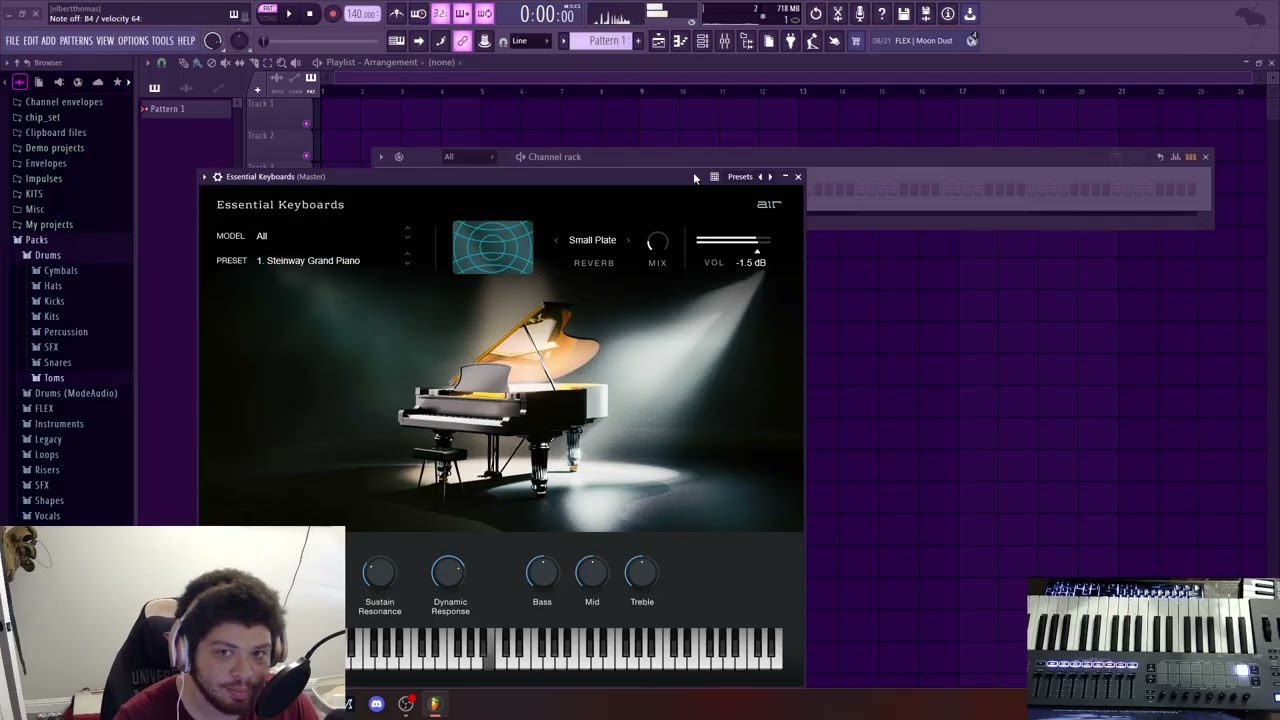Open the ADD menu
Viewport: 1280px width, 720px height.
point(48,41)
